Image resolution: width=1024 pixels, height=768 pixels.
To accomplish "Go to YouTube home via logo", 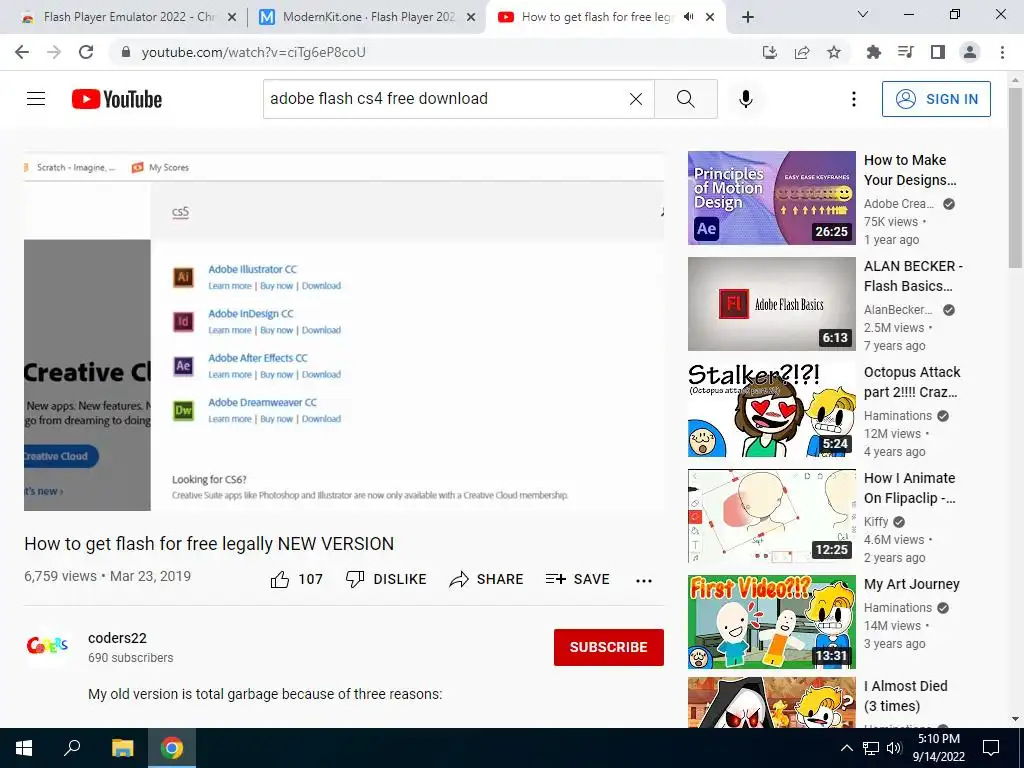I will (x=117, y=99).
